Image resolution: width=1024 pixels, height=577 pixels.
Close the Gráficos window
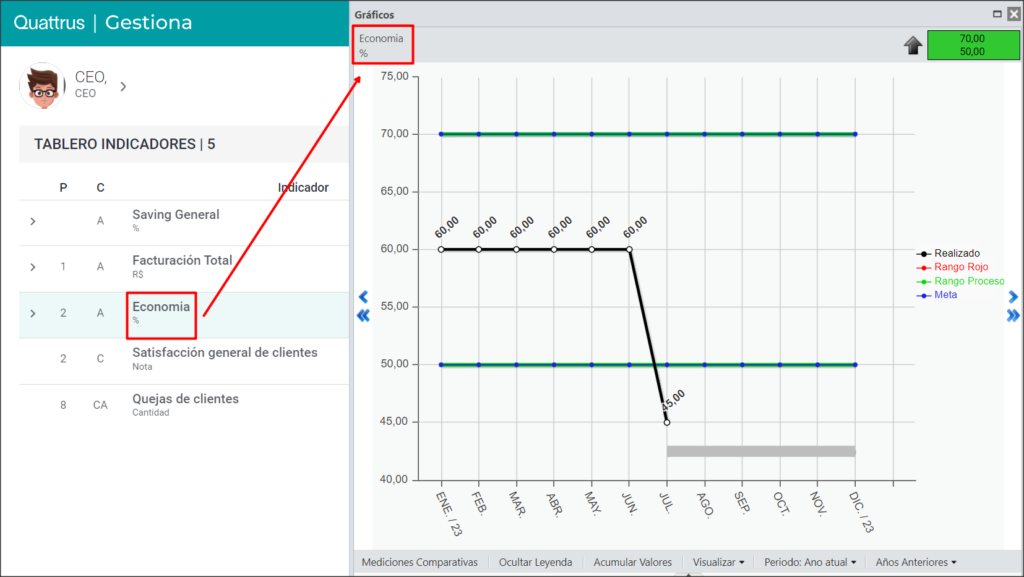coord(1014,14)
